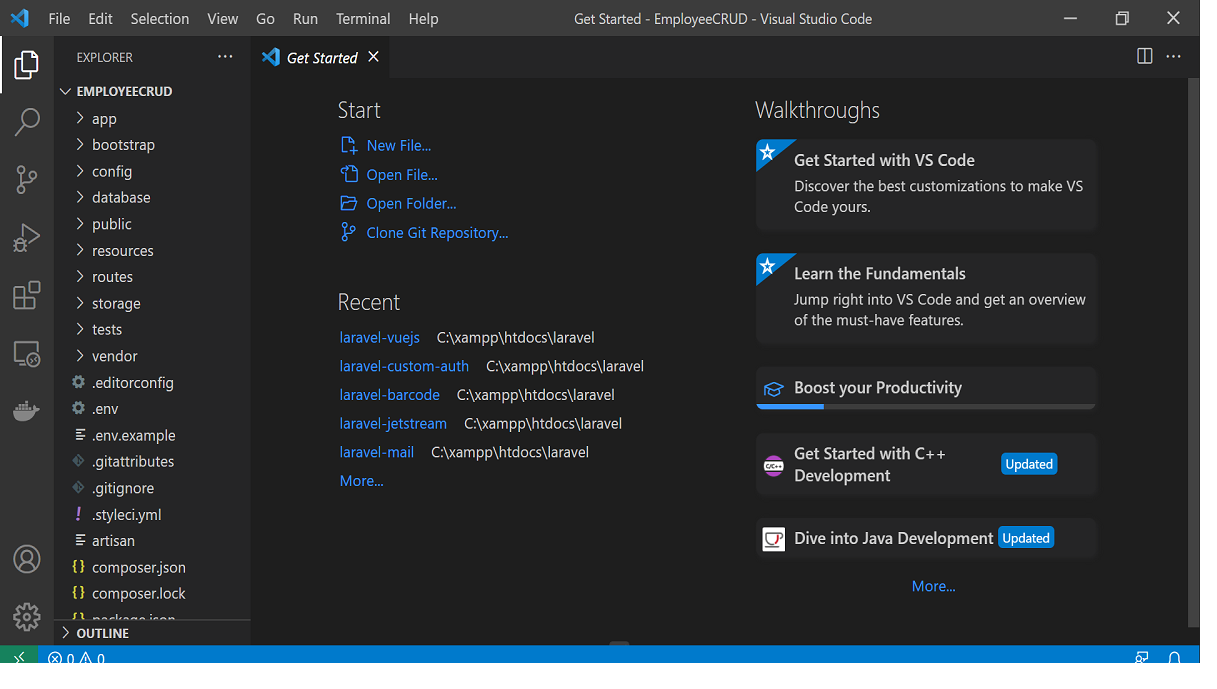The image size is (1217, 689).
Task: Open the Terminal menu
Action: point(363,18)
